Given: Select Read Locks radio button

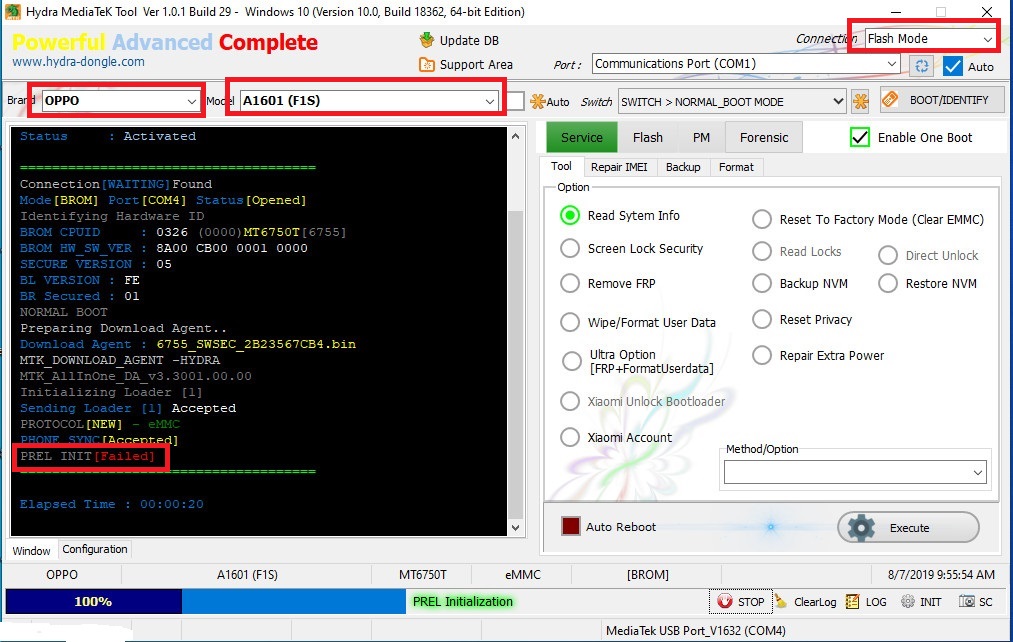Looking at the screenshot, I should click(762, 251).
